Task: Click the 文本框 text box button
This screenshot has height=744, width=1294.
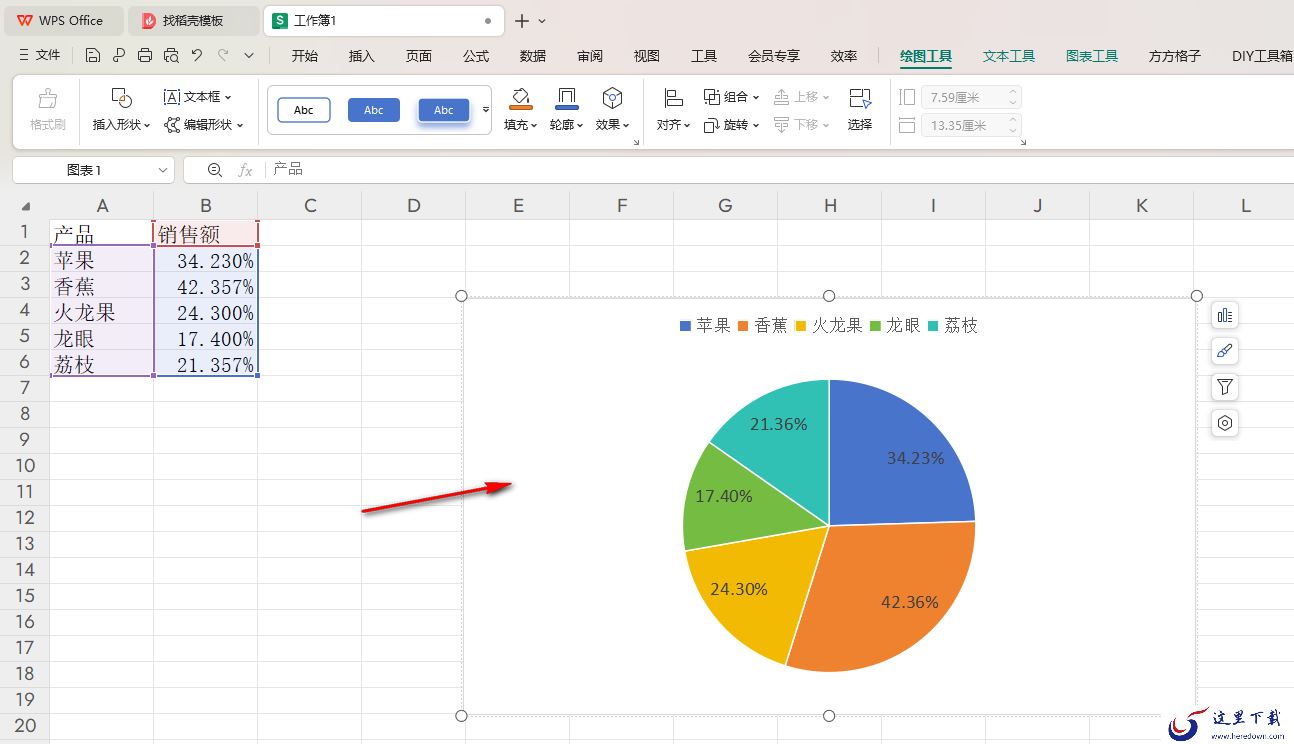Action: tap(197, 97)
